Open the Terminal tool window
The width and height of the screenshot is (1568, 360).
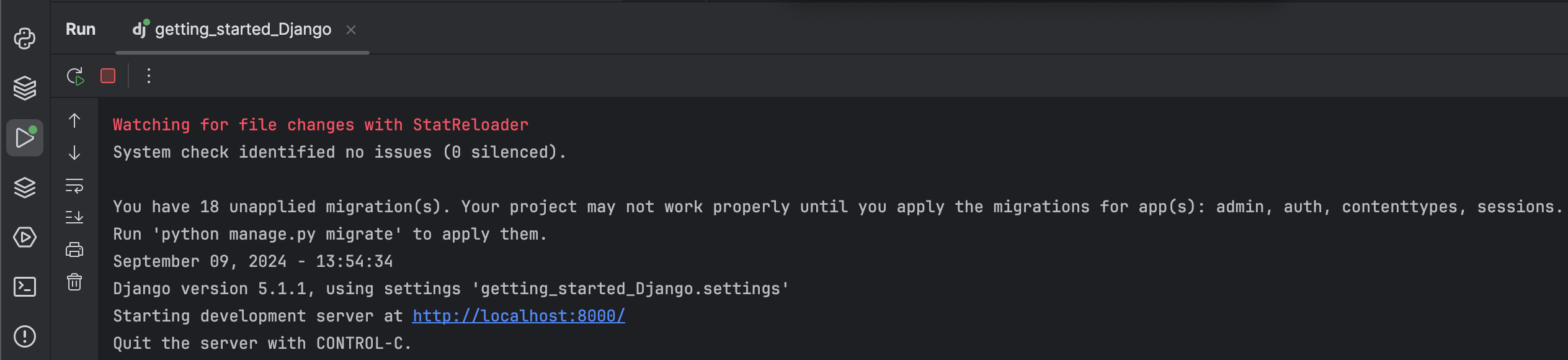(24, 287)
